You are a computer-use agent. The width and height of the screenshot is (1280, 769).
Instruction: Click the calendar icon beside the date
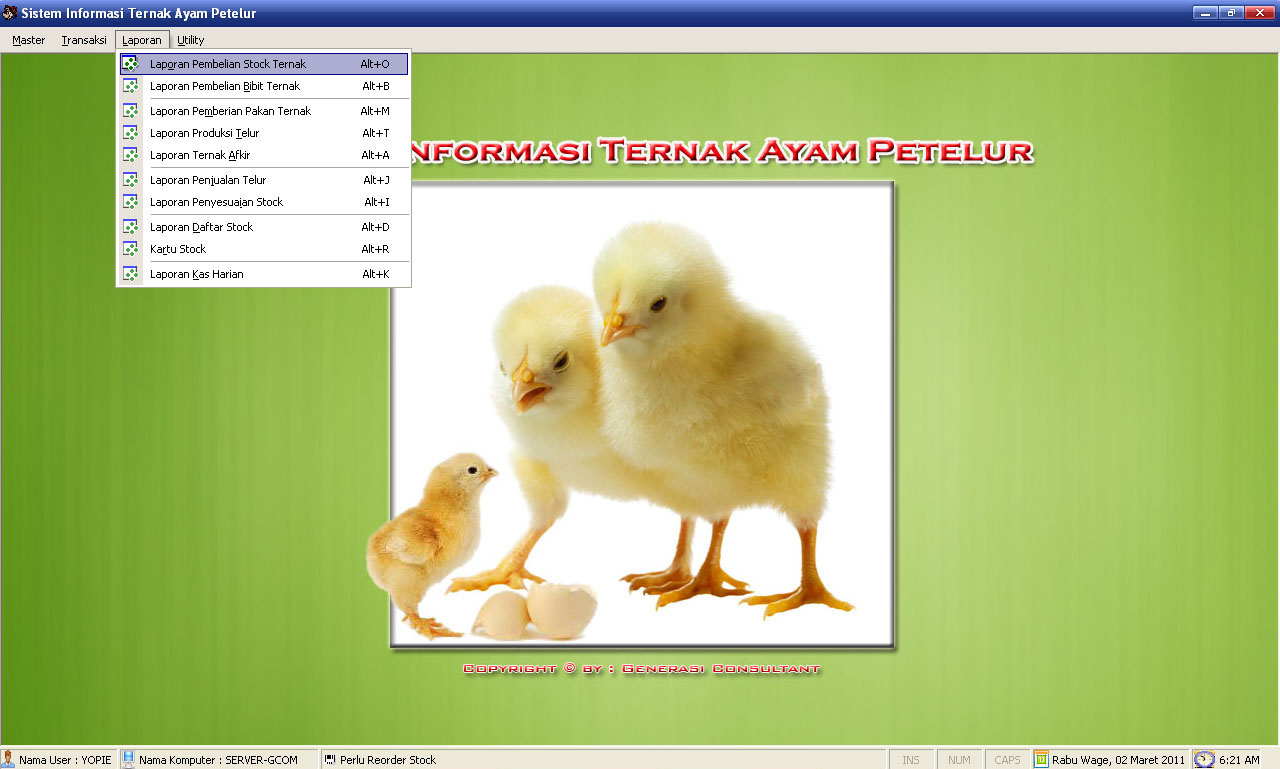click(1041, 760)
